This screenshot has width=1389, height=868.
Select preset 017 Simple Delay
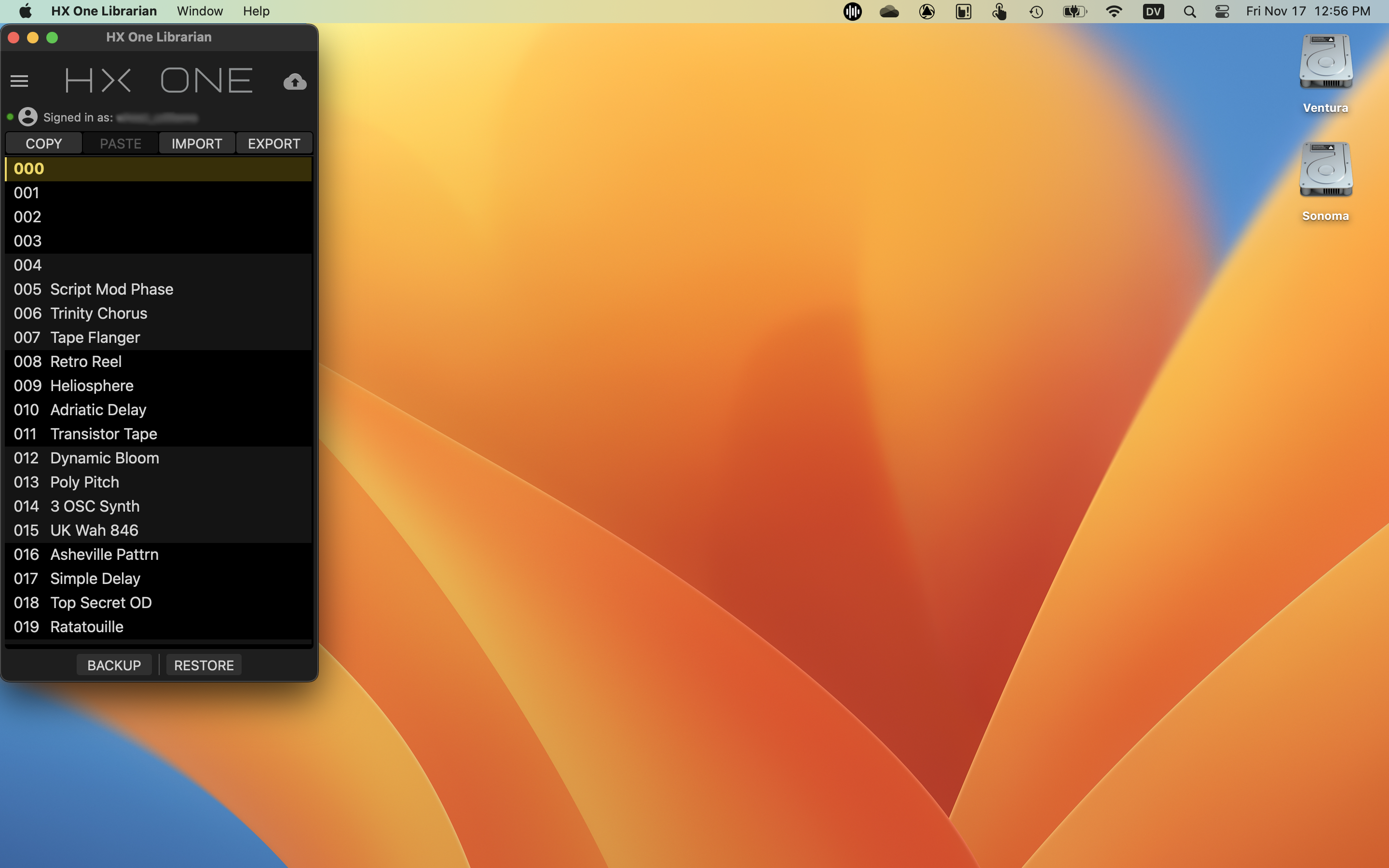158,579
